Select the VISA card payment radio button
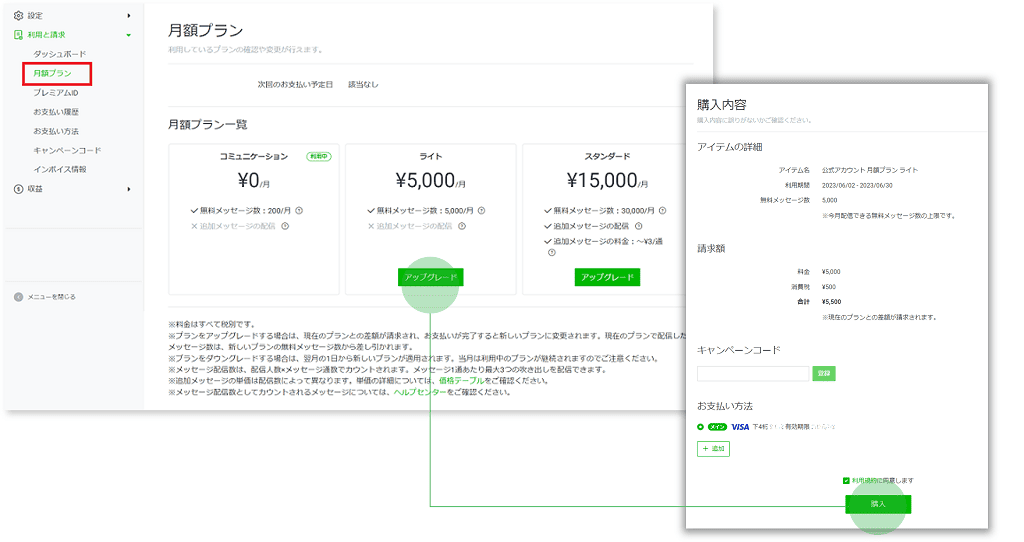The width and height of the screenshot is (1024, 542). coord(701,427)
